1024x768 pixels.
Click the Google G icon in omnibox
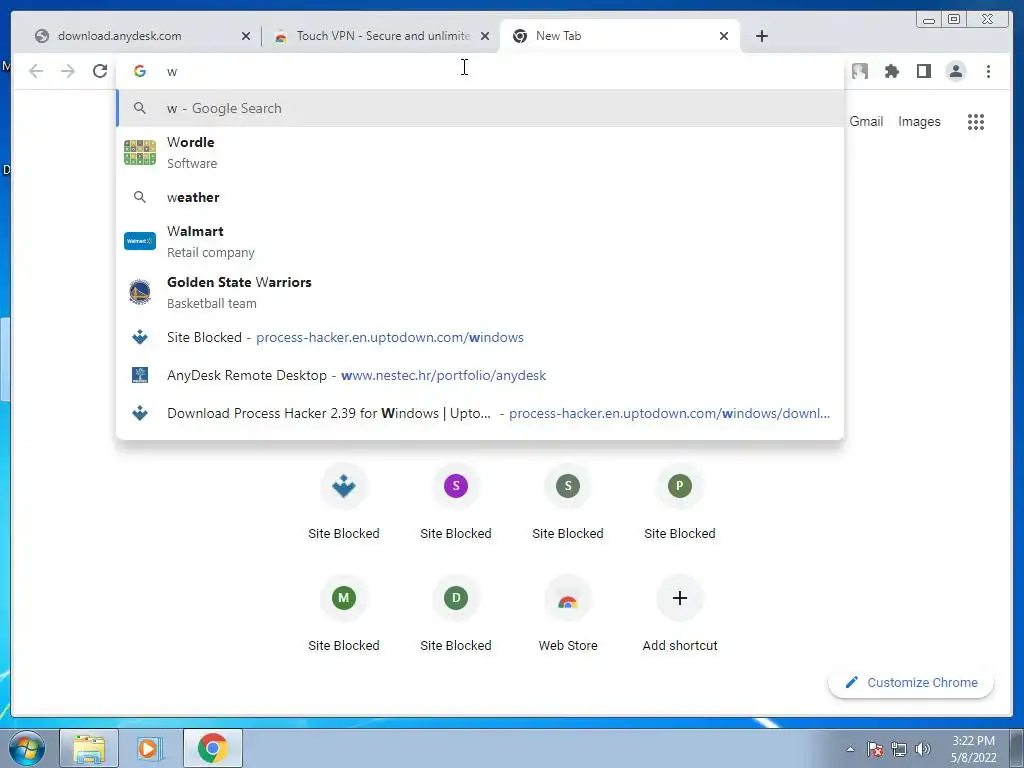(x=140, y=71)
